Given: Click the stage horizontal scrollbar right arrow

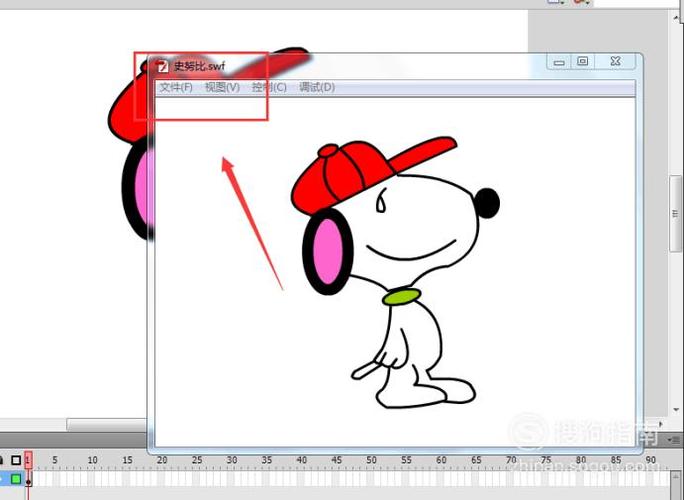Looking at the screenshot, I should [660, 424].
